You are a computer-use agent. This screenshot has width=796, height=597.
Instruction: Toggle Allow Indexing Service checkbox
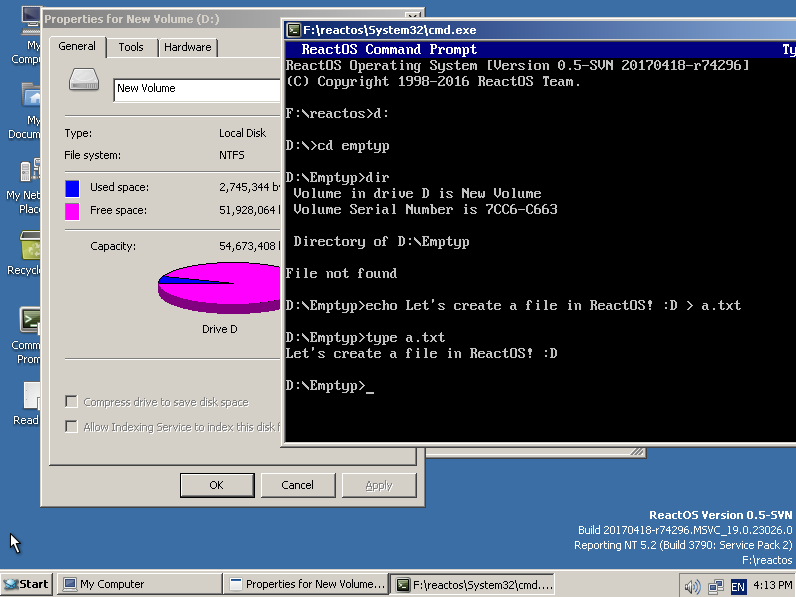(72, 426)
